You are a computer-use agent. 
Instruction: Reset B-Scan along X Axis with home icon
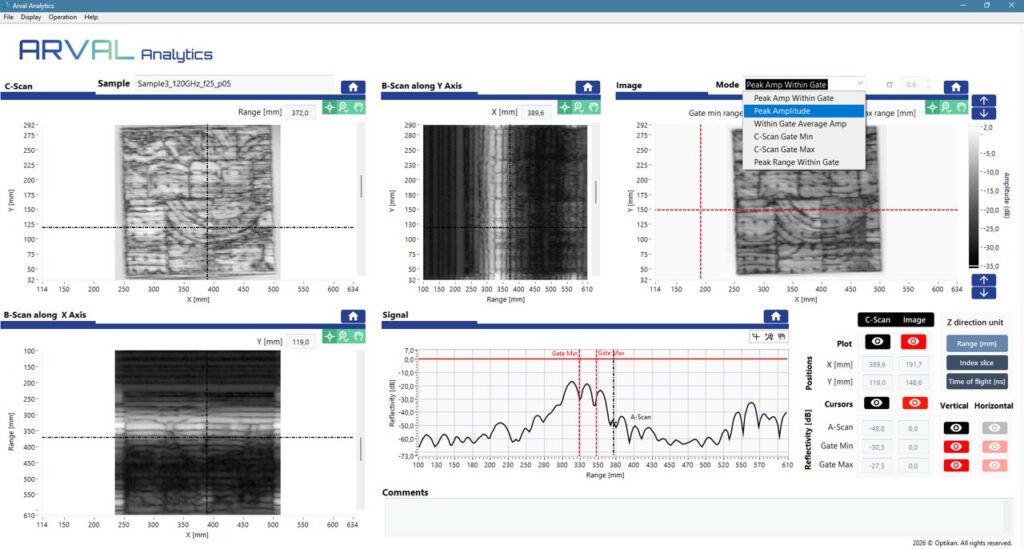[353, 316]
